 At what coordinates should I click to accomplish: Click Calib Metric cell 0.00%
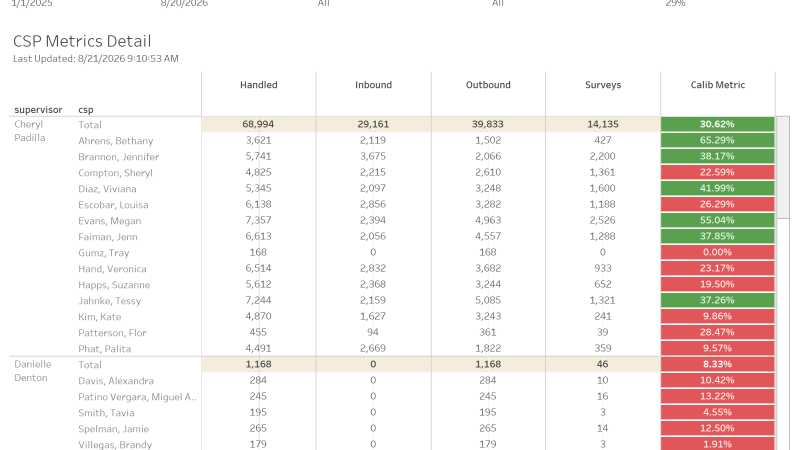[x=717, y=252]
